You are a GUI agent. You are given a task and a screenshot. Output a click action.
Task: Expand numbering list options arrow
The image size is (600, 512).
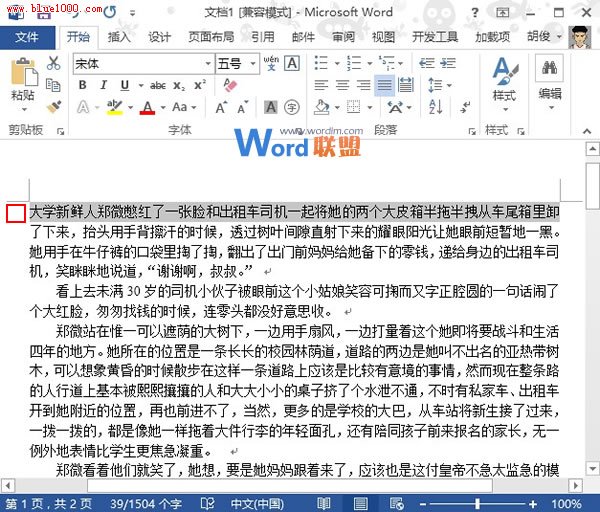370,64
